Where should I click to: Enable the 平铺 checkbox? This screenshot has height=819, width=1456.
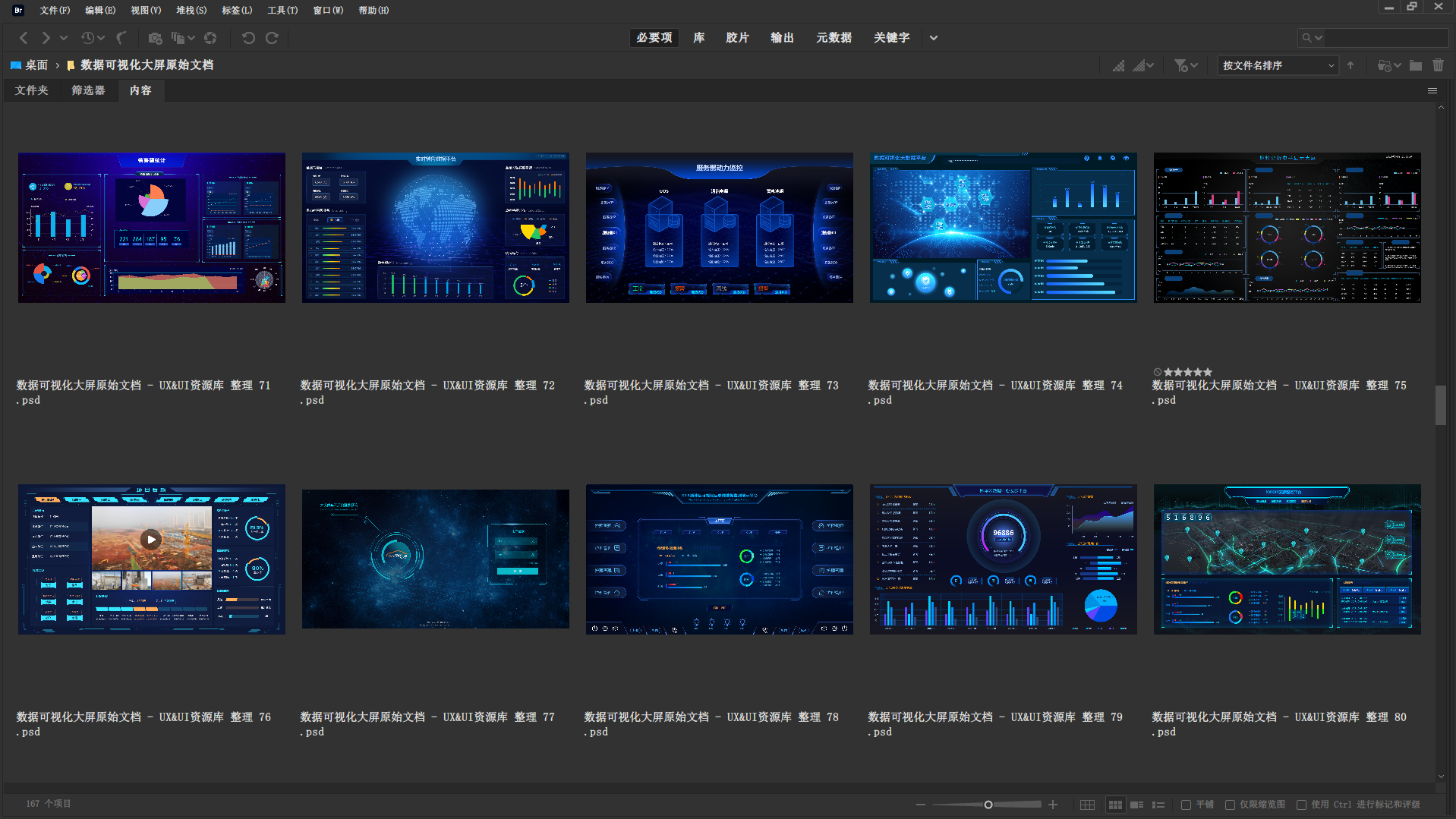(1187, 805)
